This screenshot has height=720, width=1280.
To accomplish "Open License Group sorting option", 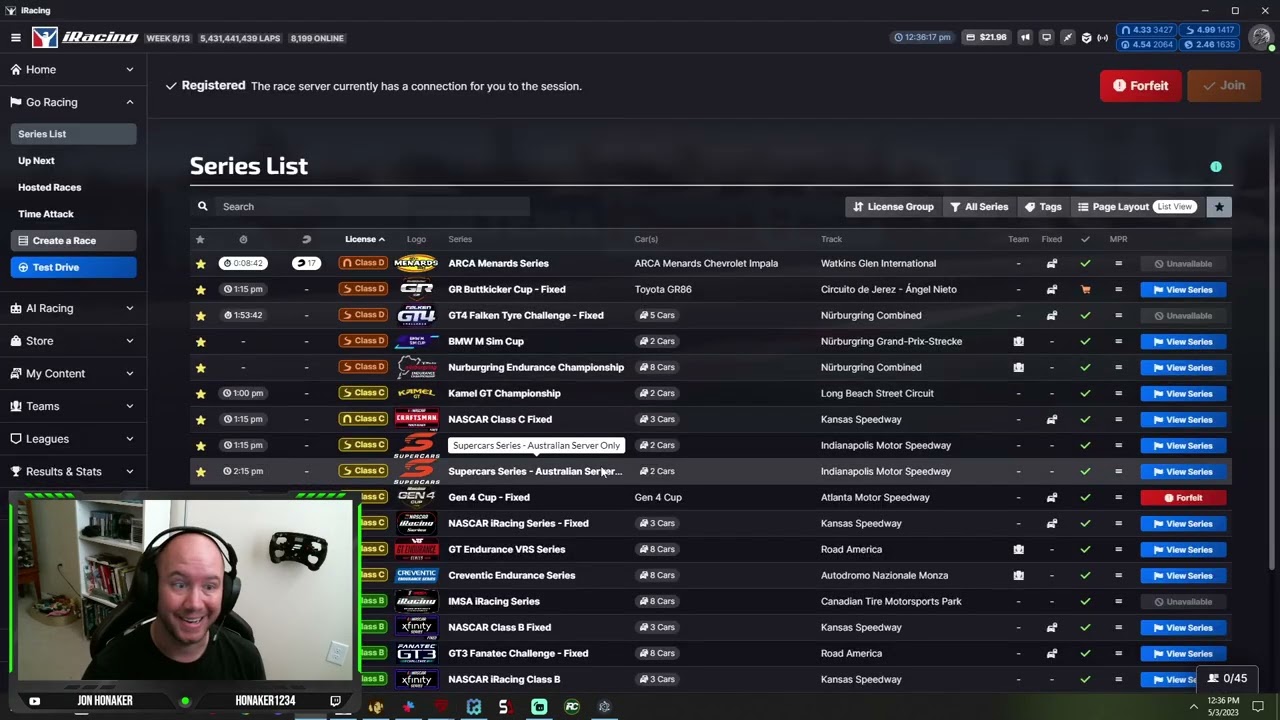I will [x=893, y=207].
